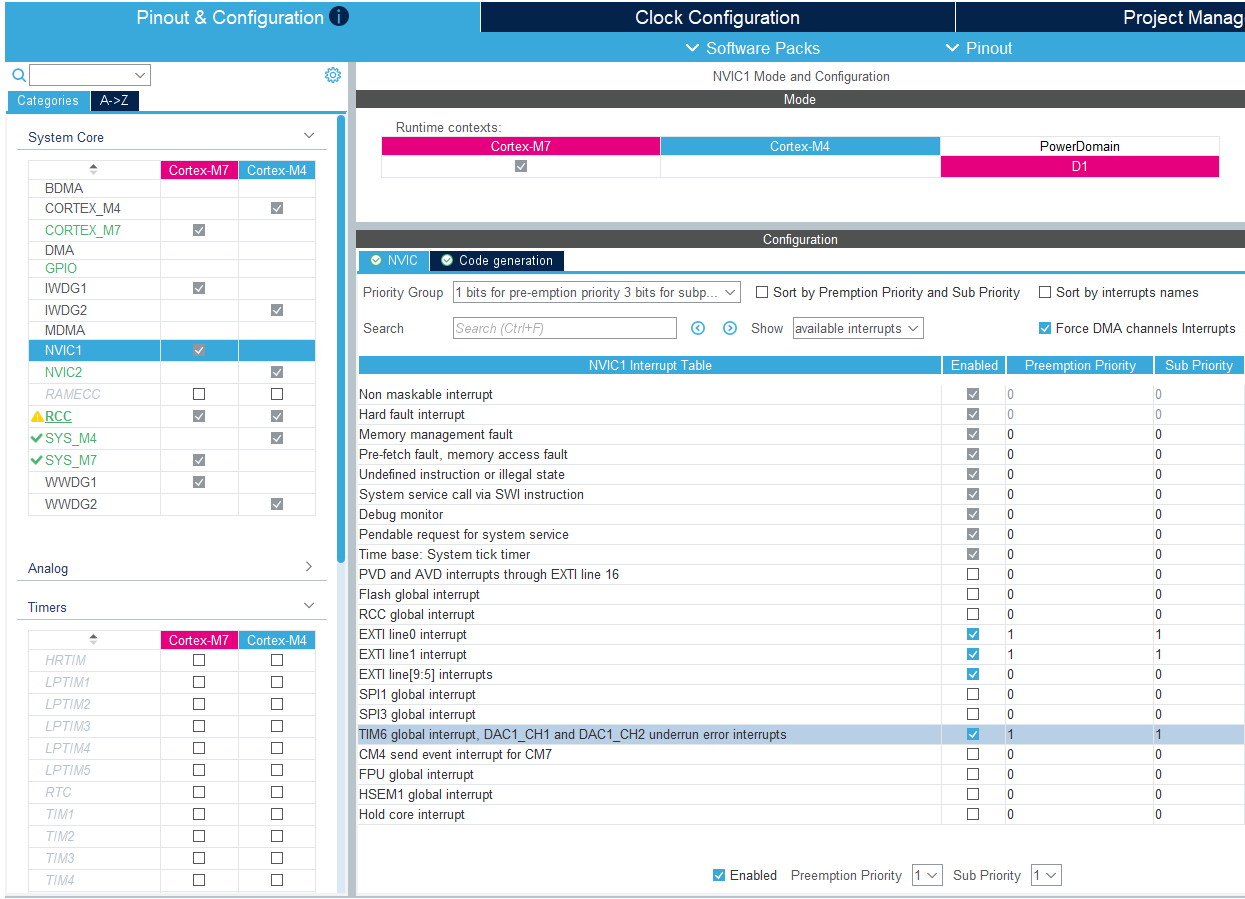1245x899 pixels.
Task: Open the categories settings gear icon
Action: point(333,75)
